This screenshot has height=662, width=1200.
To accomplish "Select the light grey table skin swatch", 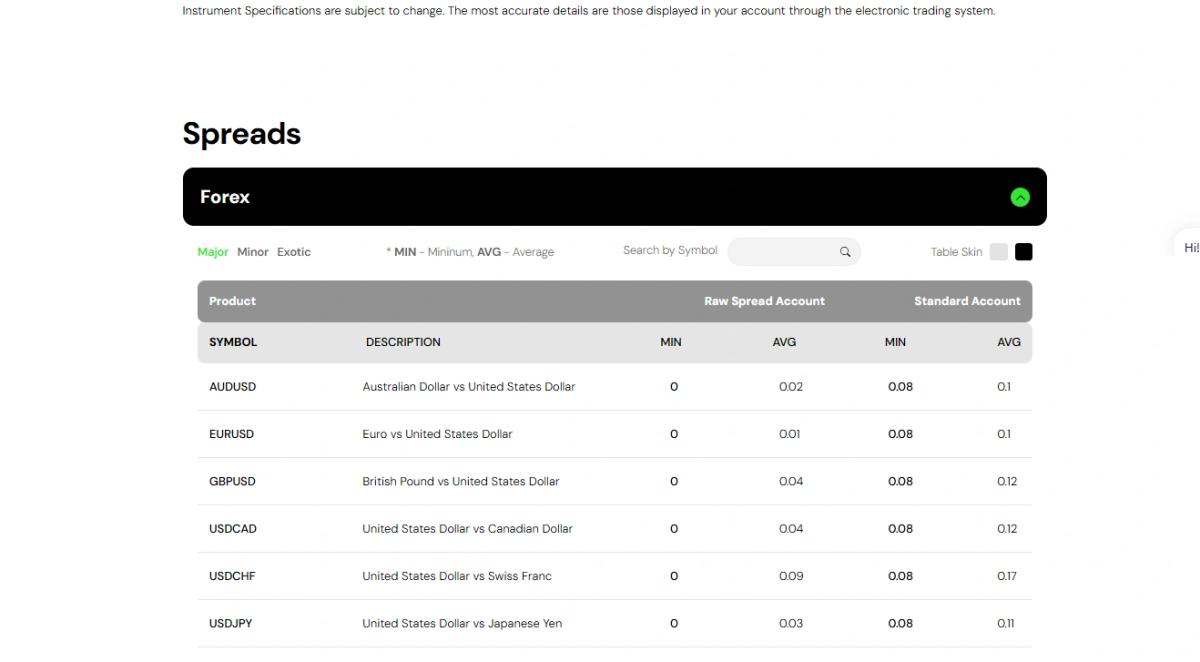I will (998, 252).
